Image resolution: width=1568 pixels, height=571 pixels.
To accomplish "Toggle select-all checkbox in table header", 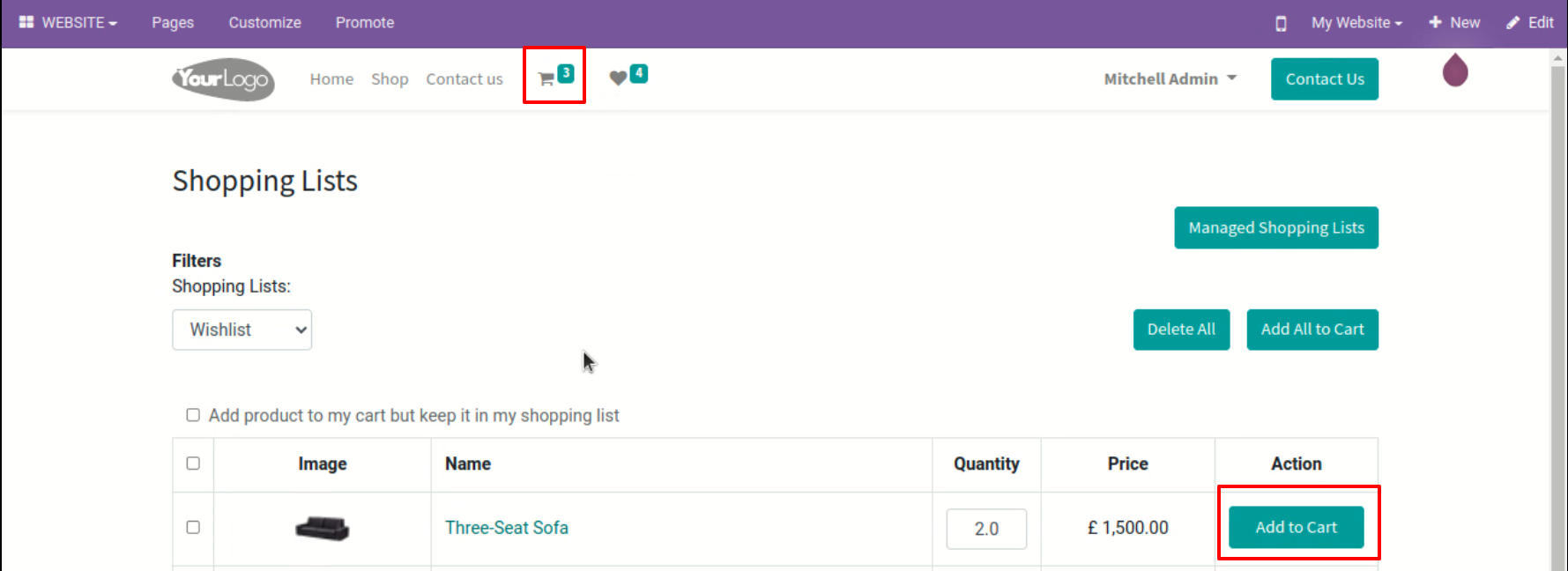I will [193, 463].
